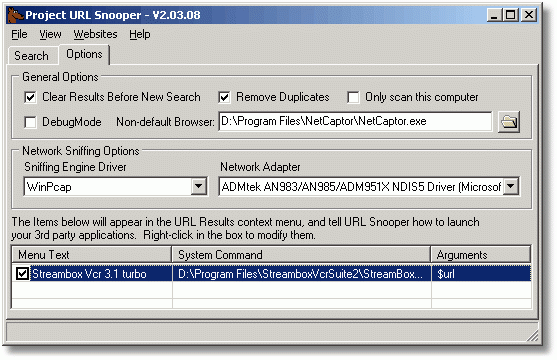
Task: Enable the DebugMode checkbox
Action: coord(30,122)
